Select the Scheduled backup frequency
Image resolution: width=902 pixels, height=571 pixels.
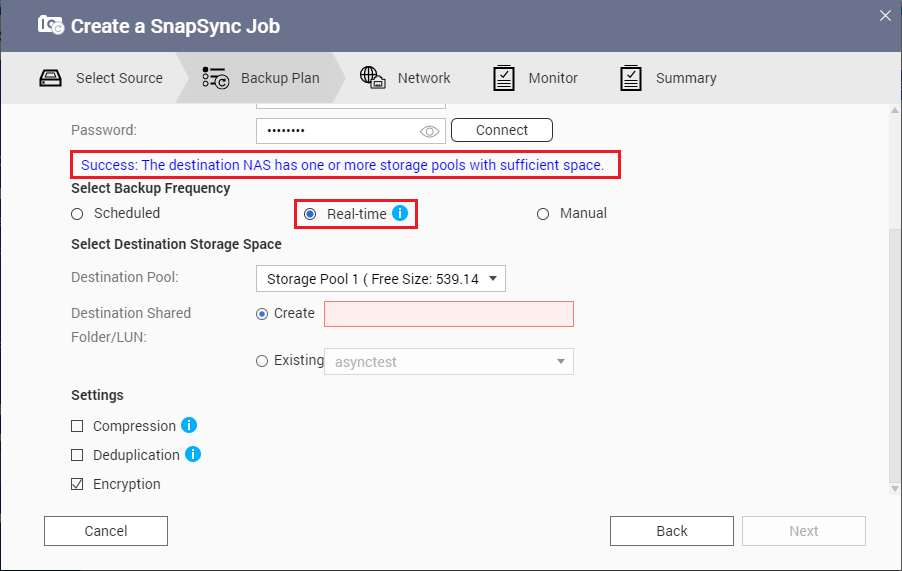(x=77, y=214)
